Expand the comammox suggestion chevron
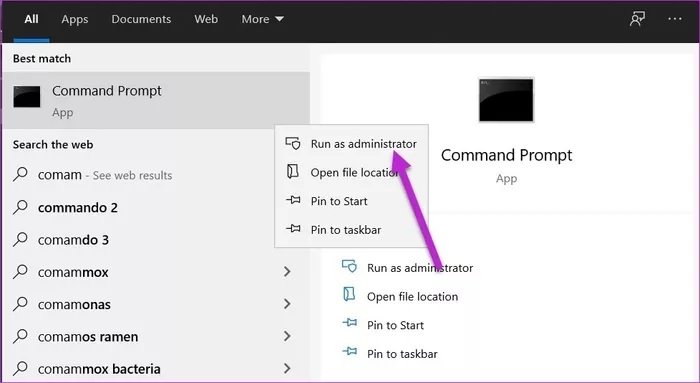 287,271
